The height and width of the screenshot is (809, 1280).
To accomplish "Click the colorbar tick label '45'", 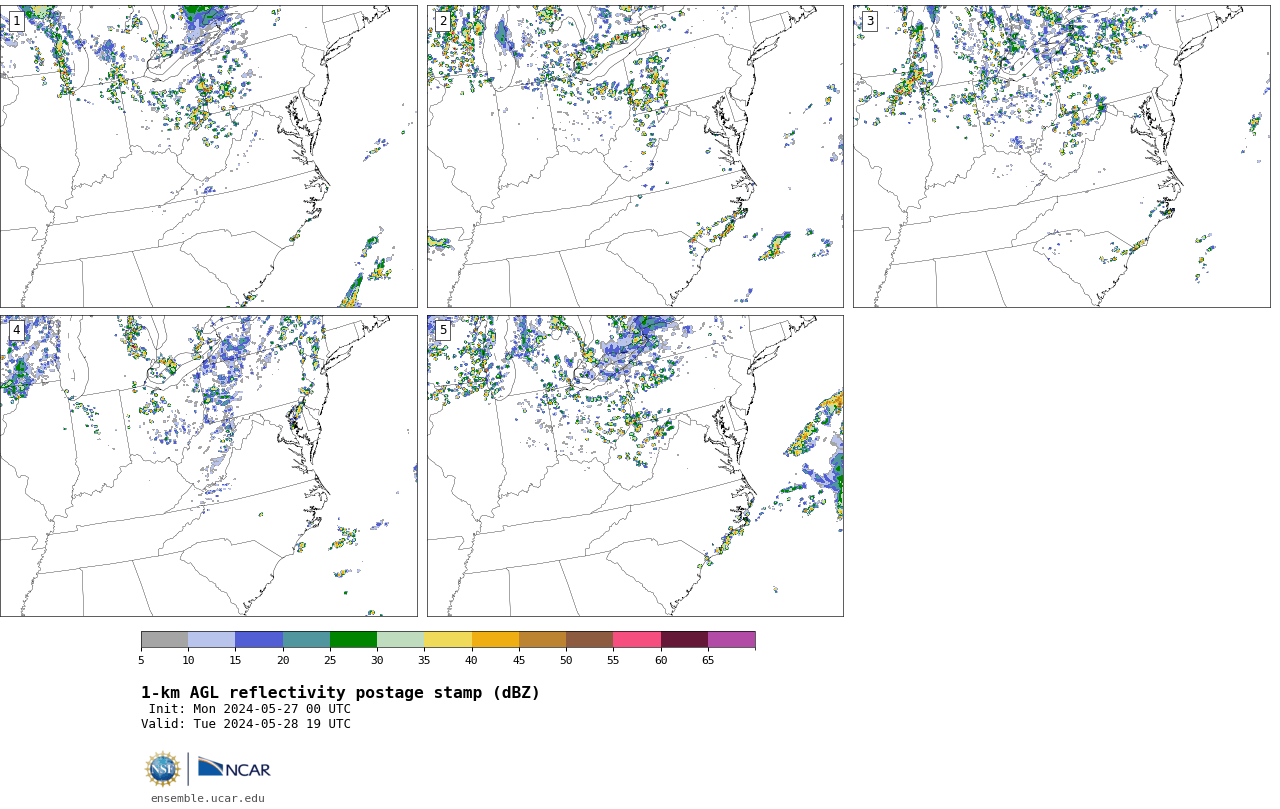I will click(519, 660).
